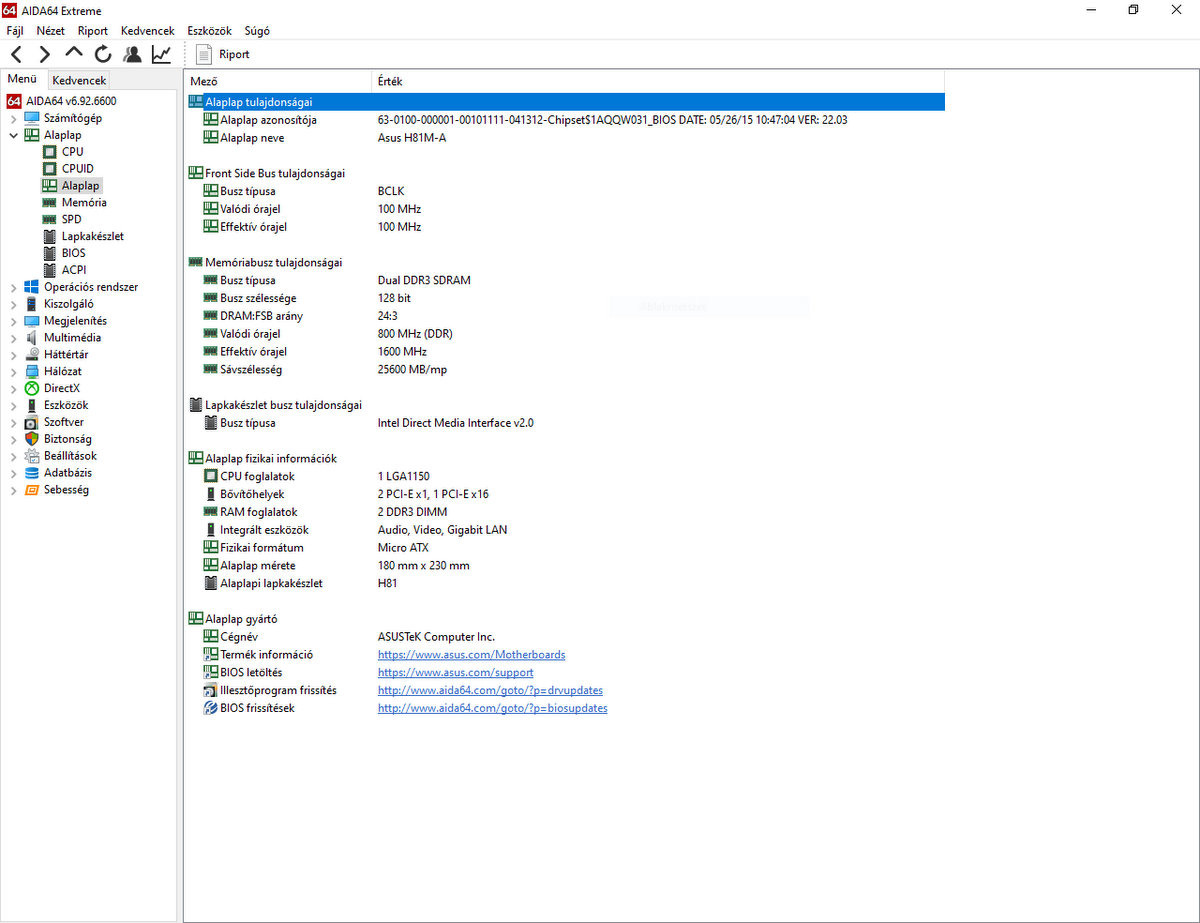Click the Érték column header

tap(657, 81)
